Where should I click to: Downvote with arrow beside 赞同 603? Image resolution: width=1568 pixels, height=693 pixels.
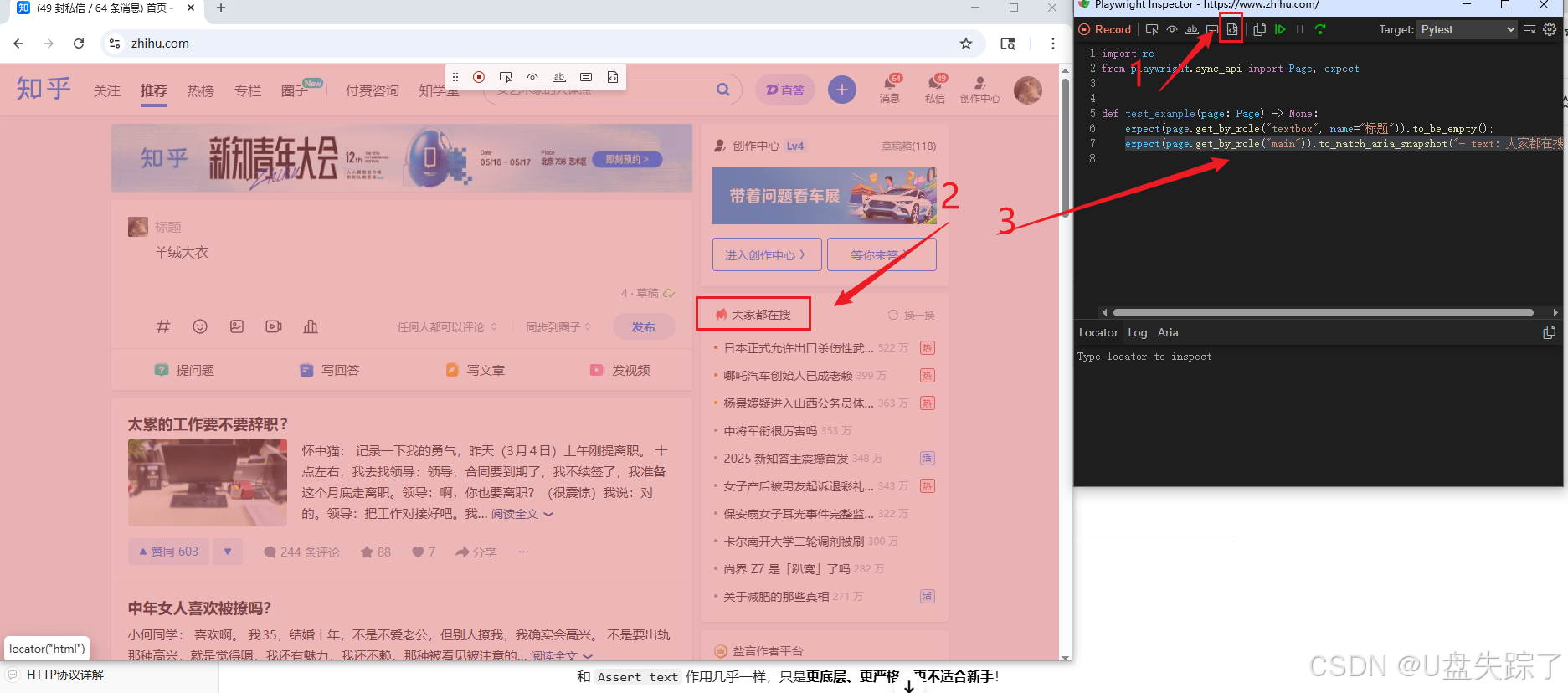[228, 552]
